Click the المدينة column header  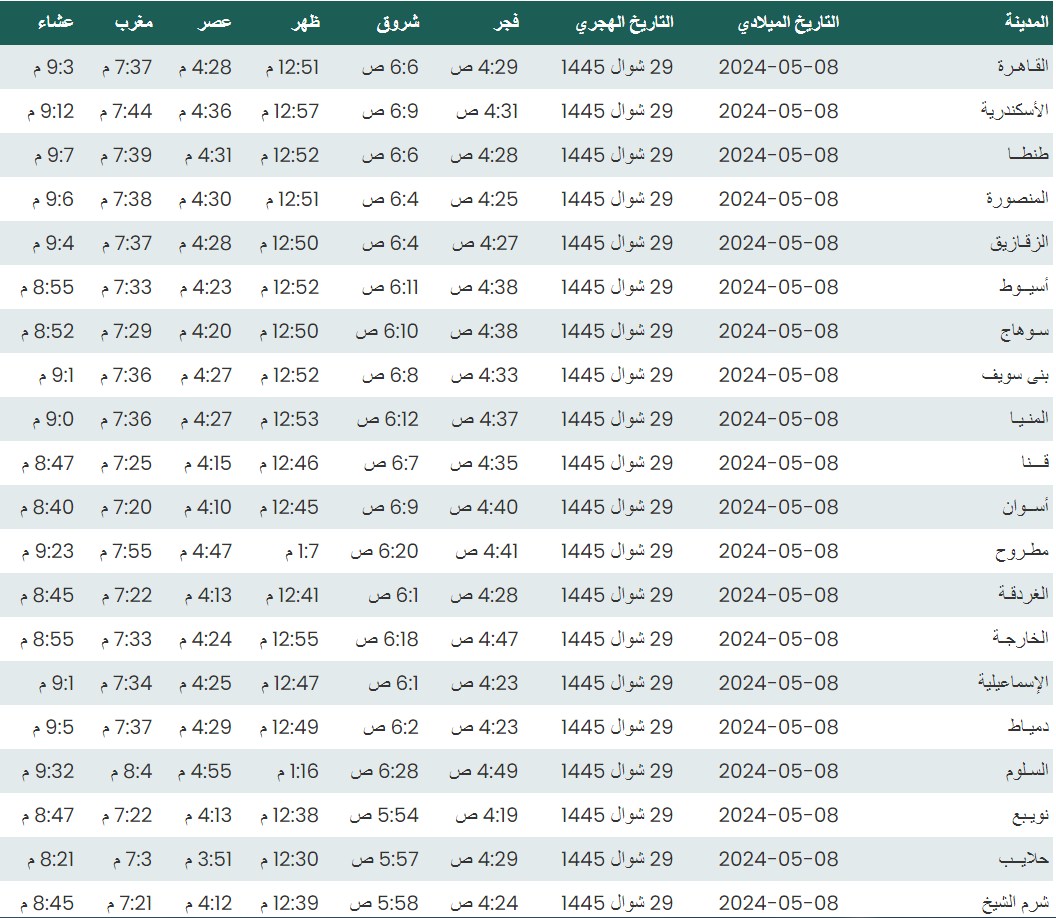(x=1025, y=22)
